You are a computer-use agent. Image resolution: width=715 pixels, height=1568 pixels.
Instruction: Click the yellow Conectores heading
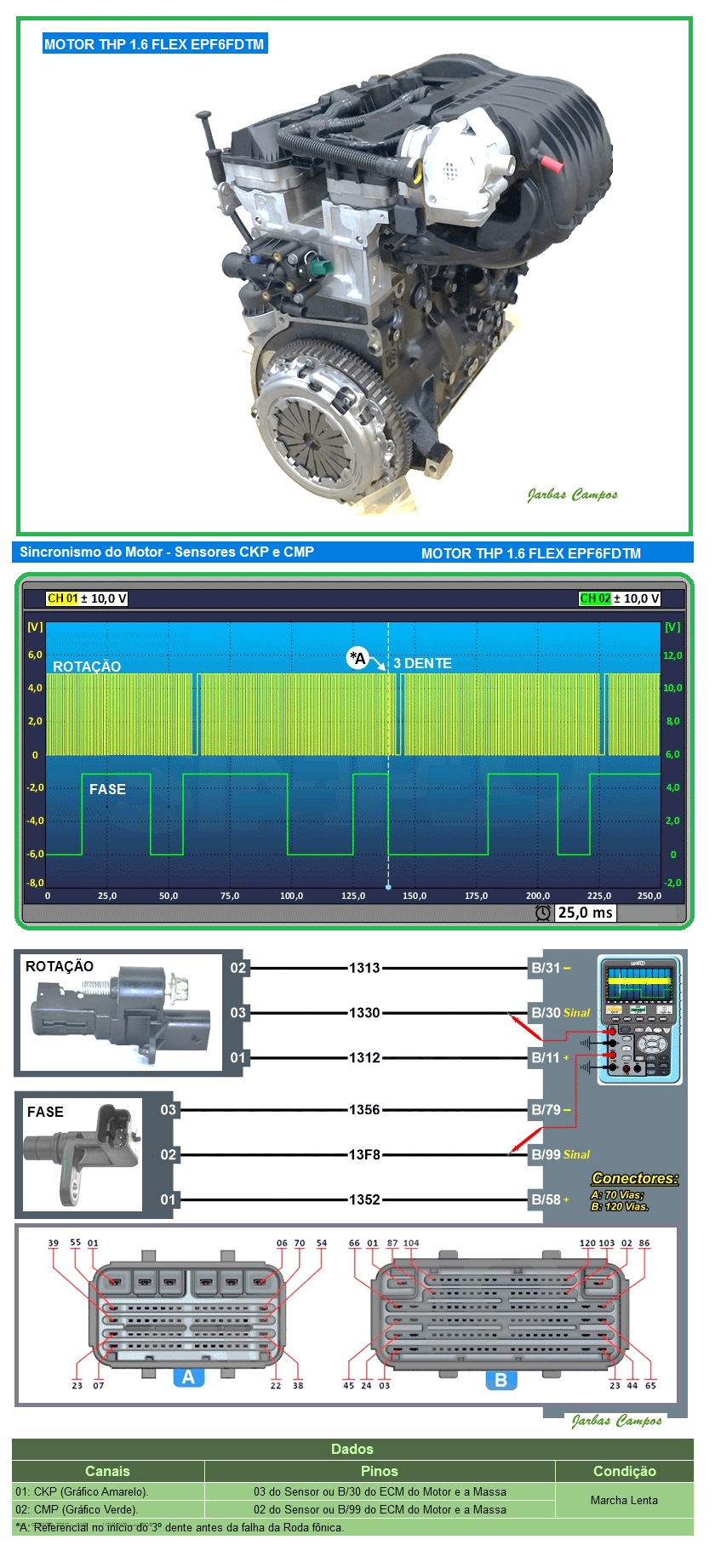tap(635, 1178)
